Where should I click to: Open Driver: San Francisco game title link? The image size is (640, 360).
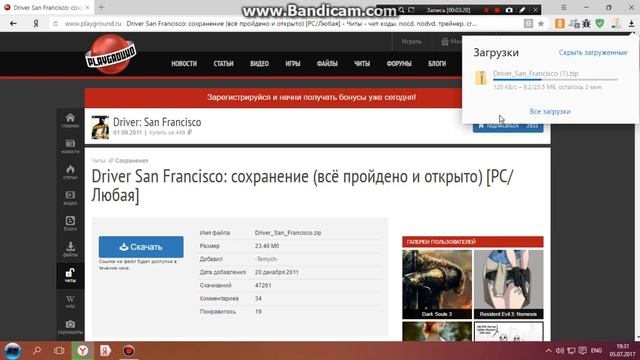click(x=157, y=122)
